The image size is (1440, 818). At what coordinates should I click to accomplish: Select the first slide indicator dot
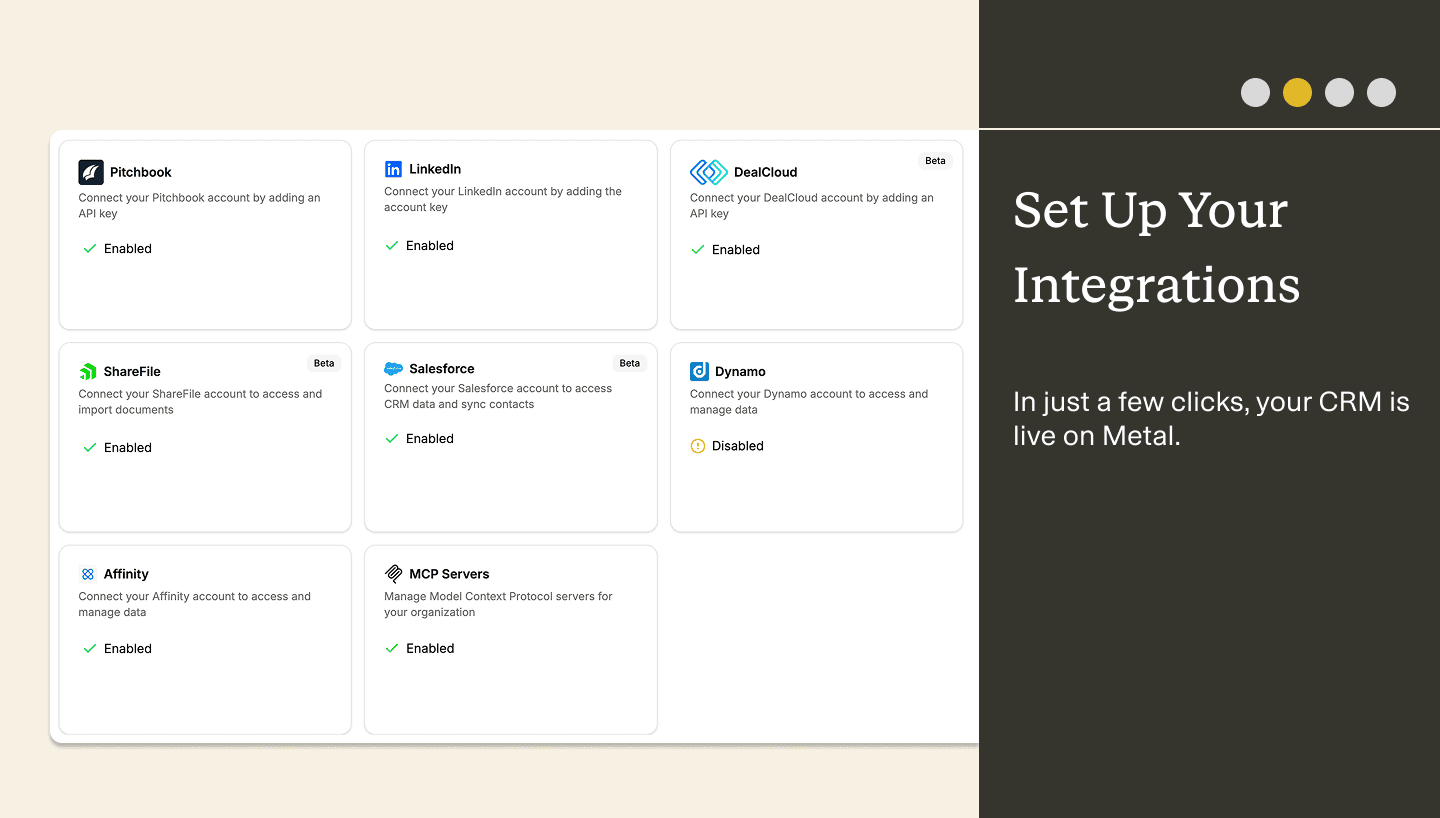click(x=1255, y=92)
